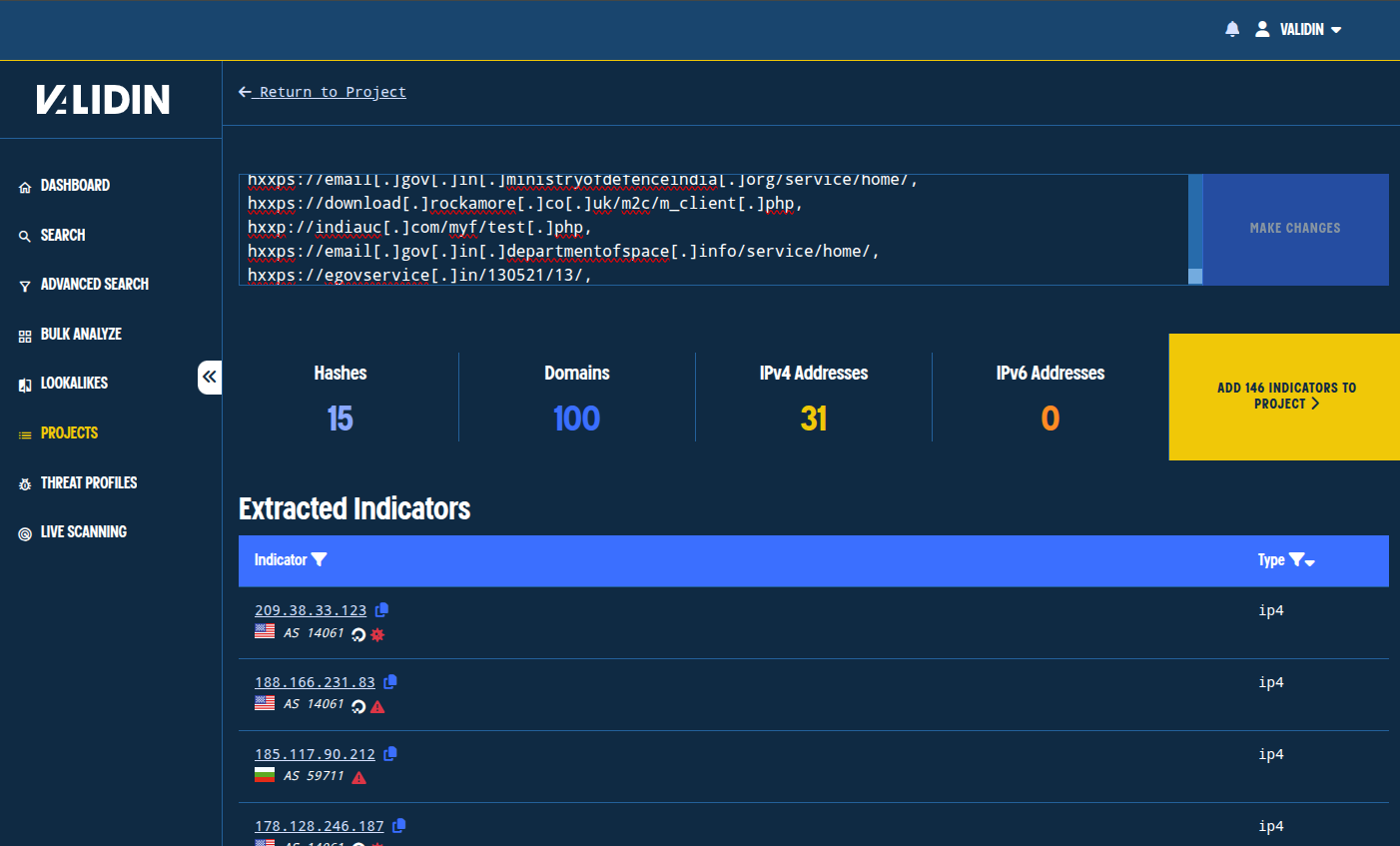Click red warning triangle for 188.166.231.83
The width and height of the screenshot is (1400, 846).
(377, 706)
